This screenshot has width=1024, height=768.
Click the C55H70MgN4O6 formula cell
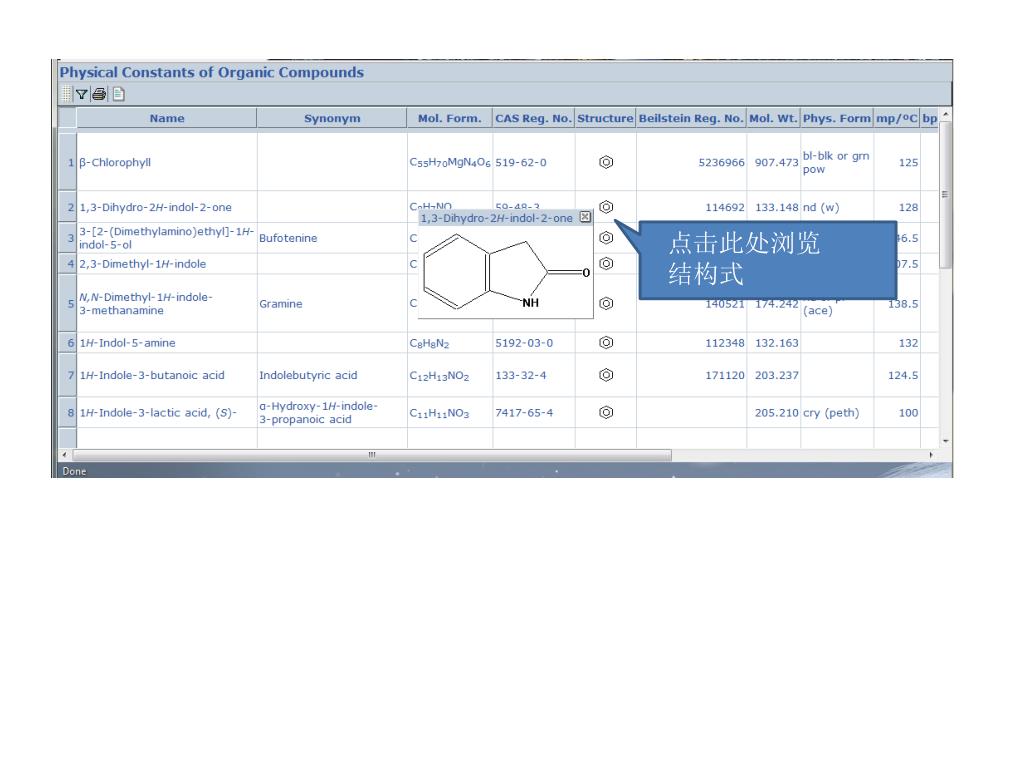point(449,162)
